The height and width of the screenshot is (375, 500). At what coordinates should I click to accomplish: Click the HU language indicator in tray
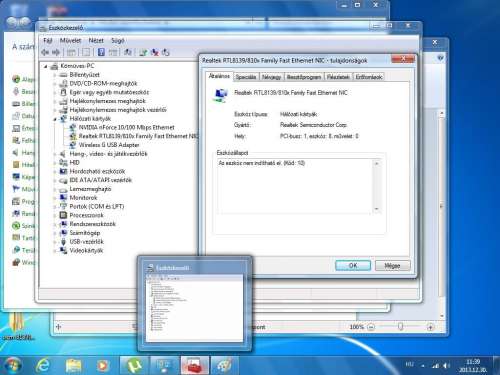(410, 365)
